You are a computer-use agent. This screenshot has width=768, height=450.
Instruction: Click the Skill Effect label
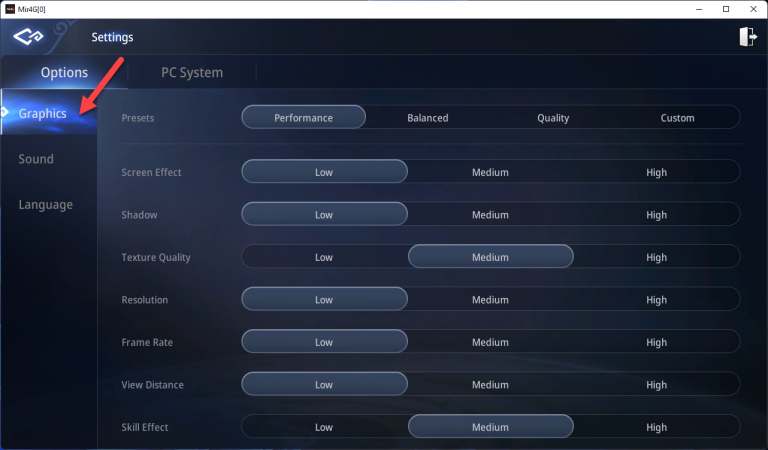144,427
